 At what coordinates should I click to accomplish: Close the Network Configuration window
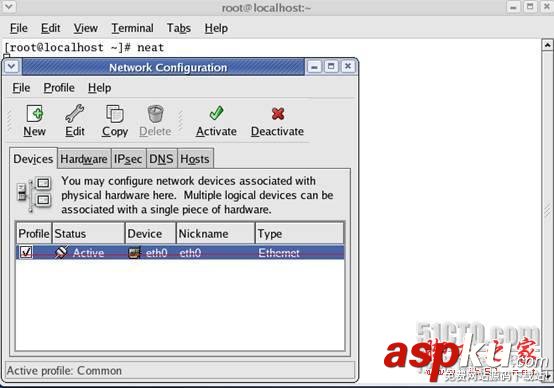tap(348, 66)
